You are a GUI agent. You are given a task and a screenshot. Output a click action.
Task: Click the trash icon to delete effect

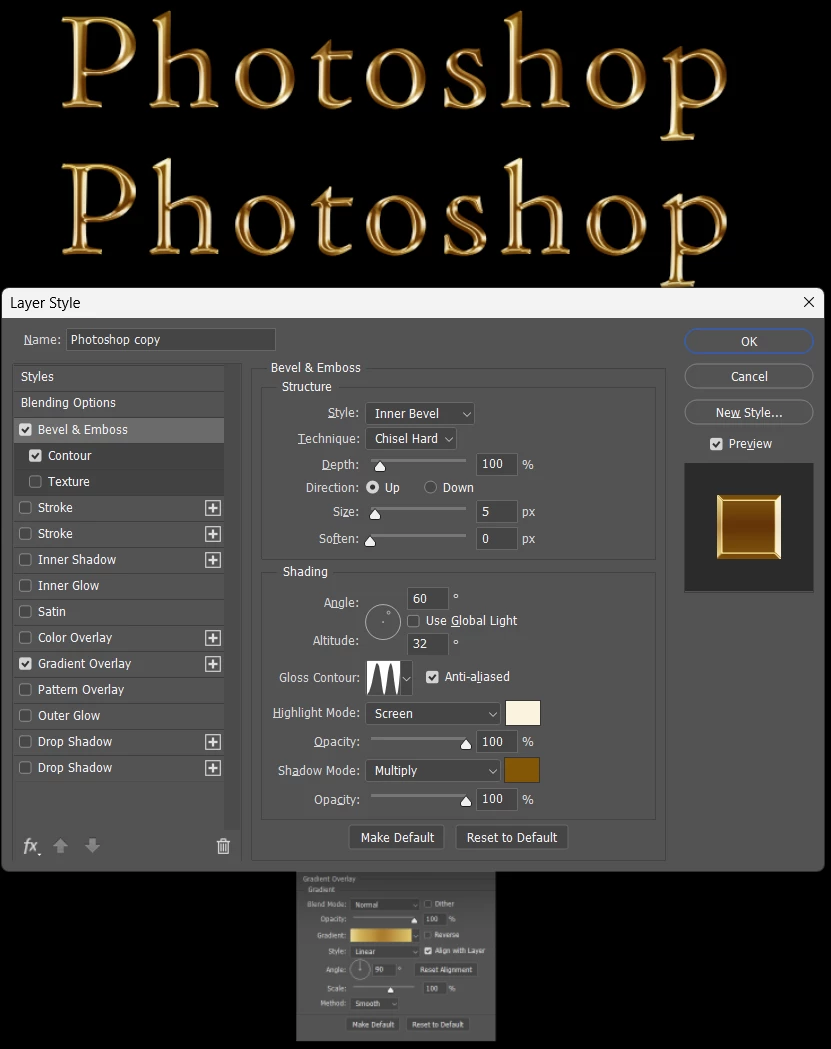[223, 846]
